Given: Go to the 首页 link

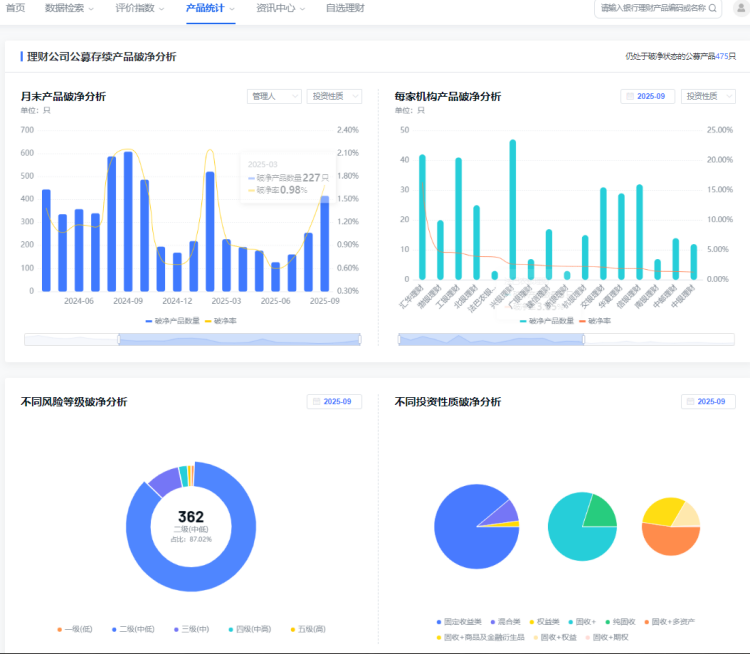Looking at the screenshot, I should click(x=15, y=8).
